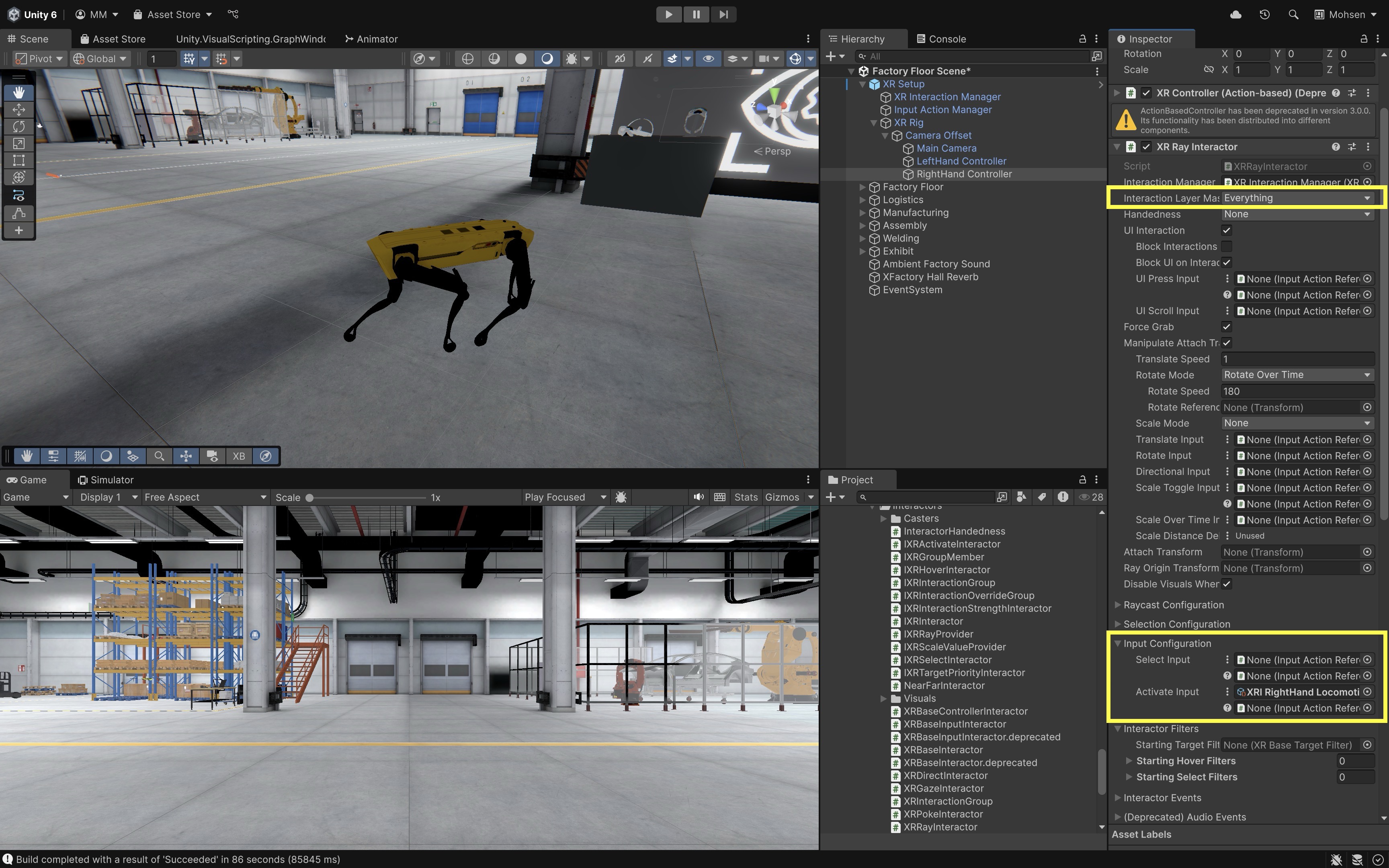The width and height of the screenshot is (1389, 868).
Task: Click the Project panel add (+) button
Action: point(834,497)
